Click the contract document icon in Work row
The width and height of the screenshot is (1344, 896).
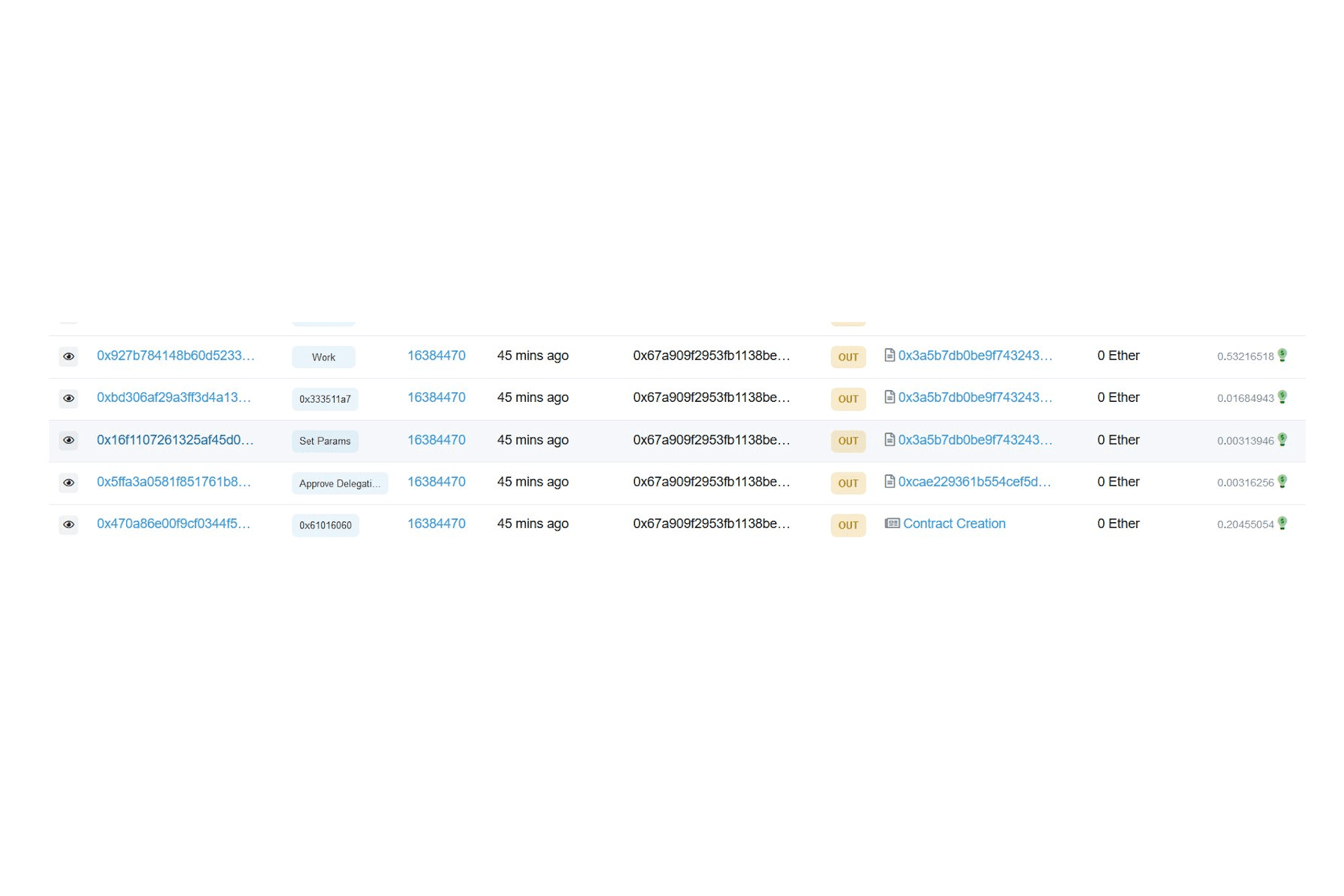[889, 355]
